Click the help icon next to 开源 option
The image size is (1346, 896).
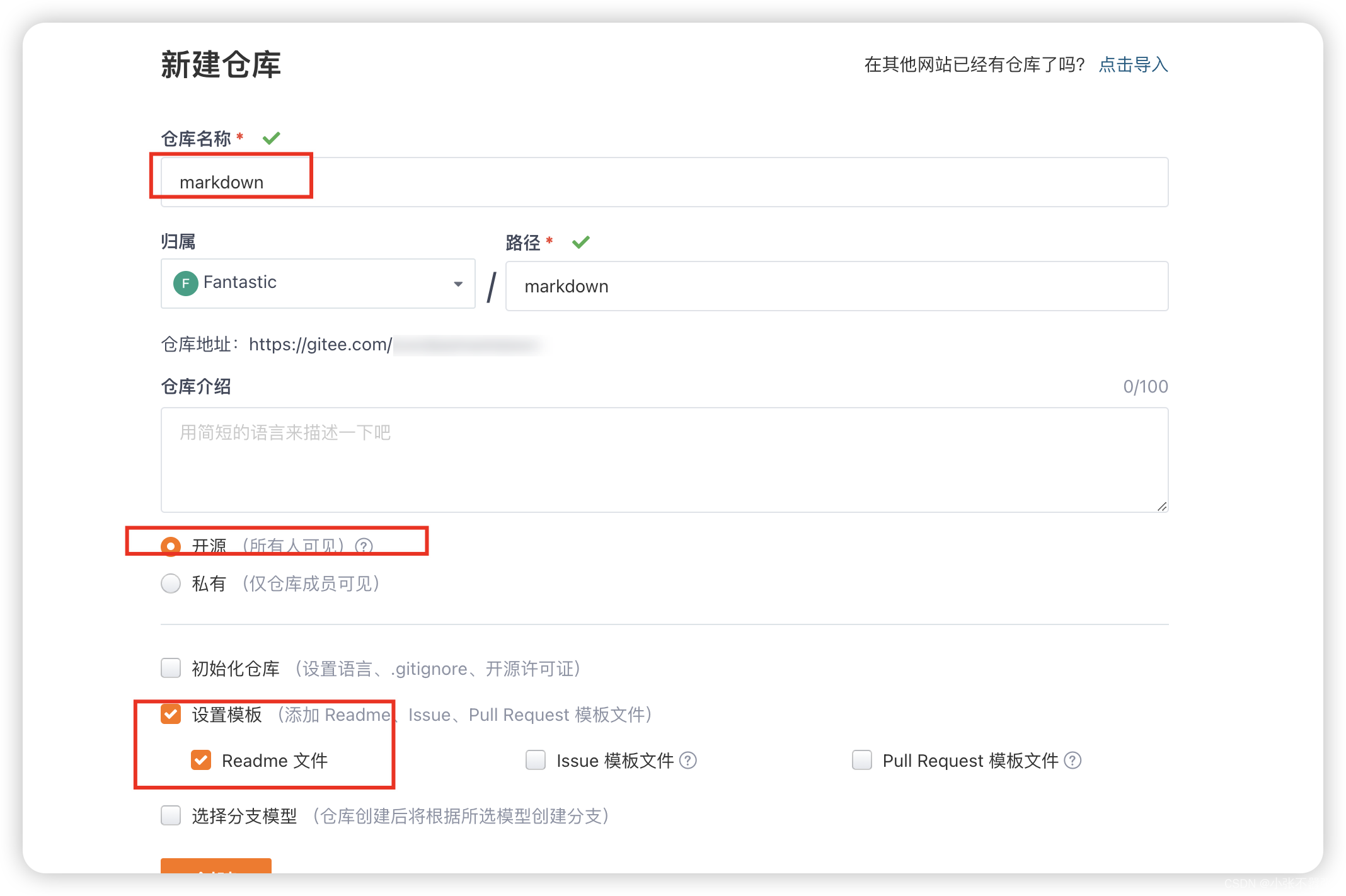[x=364, y=546]
